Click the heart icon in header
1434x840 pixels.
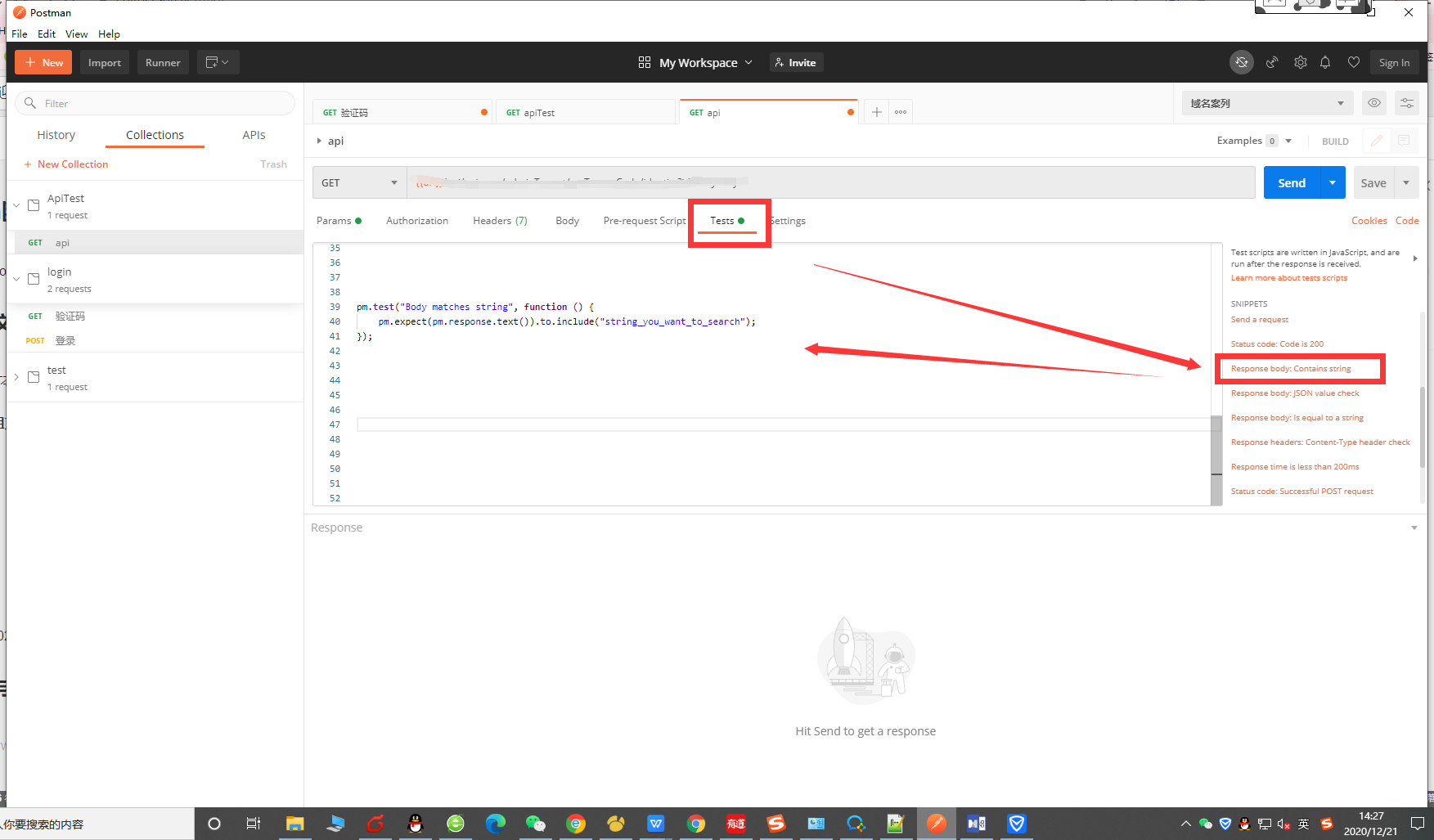(1354, 62)
